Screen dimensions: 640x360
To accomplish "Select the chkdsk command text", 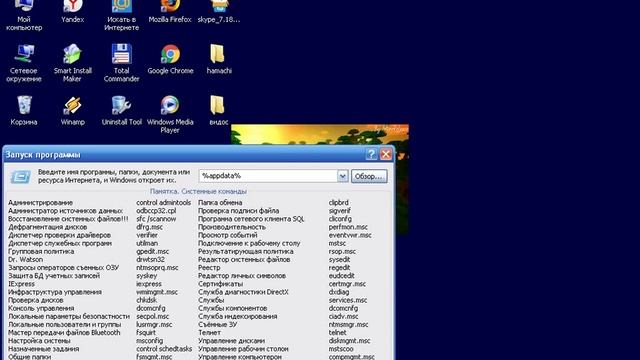I will (x=147, y=300).
